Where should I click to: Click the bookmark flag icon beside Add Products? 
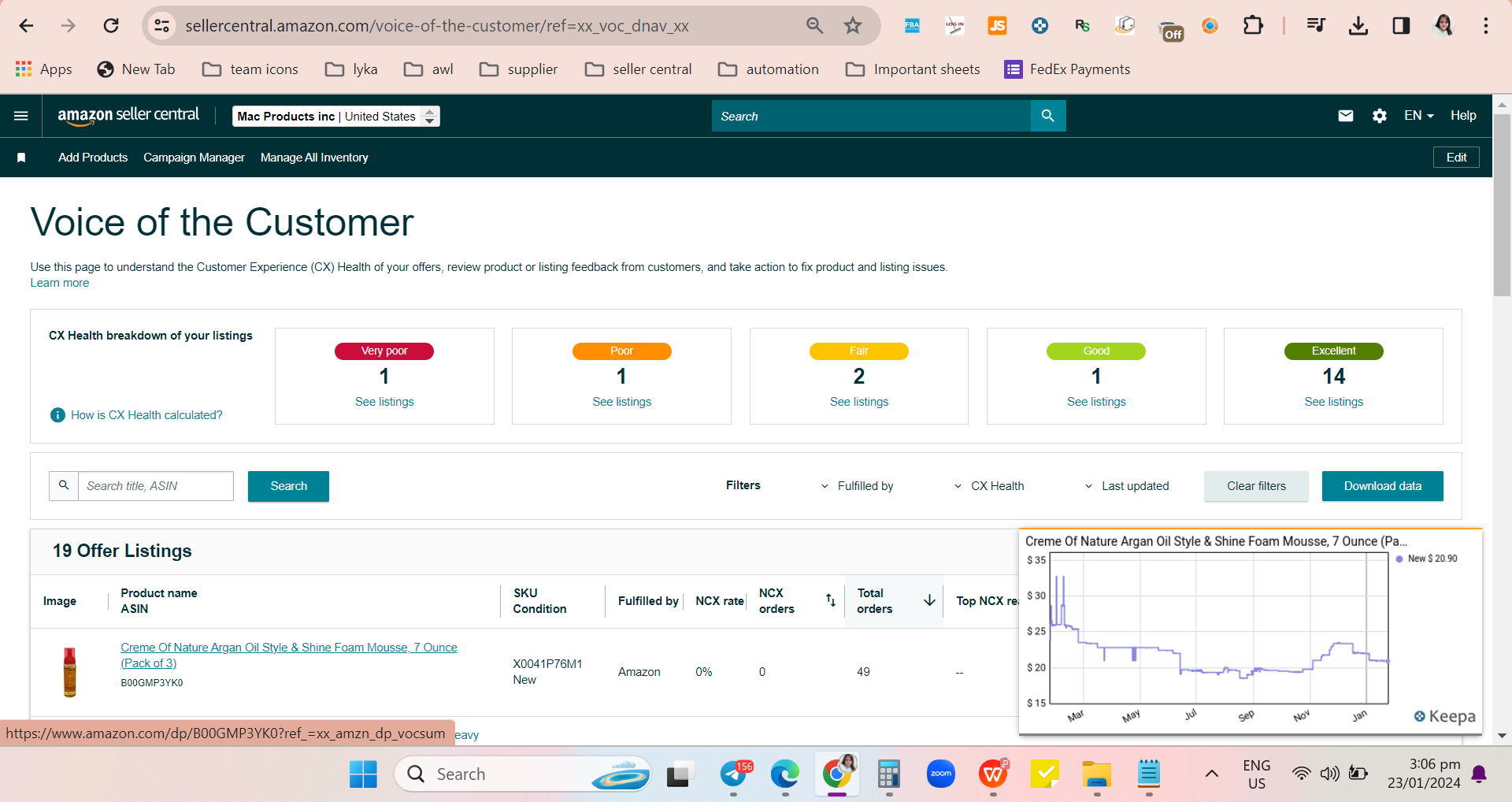pos(21,158)
